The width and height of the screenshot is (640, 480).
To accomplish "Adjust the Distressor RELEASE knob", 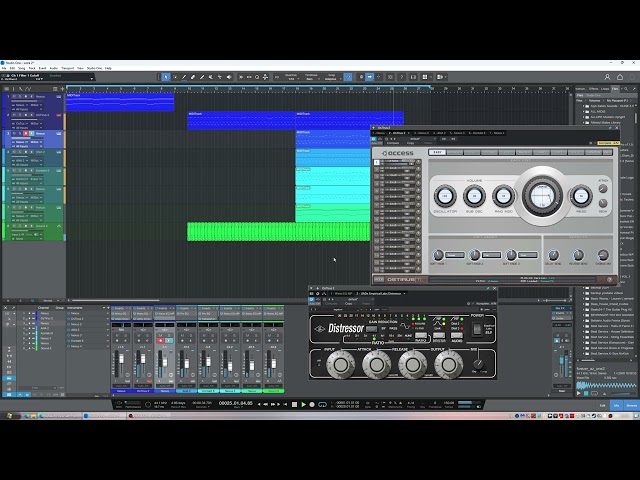I will point(412,365).
